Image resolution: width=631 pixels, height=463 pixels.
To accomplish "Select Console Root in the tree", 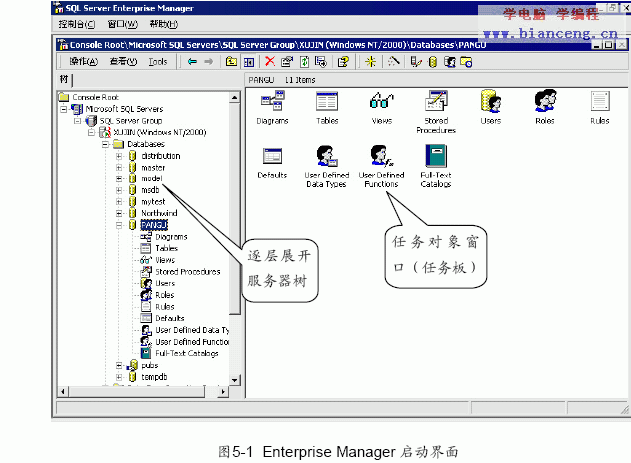I will pyautogui.click(x=95, y=97).
